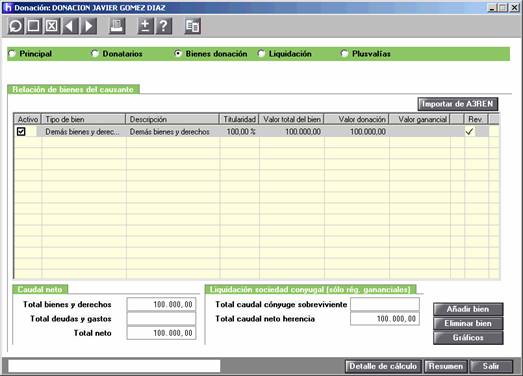This screenshot has height=376, width=523.
Task: Click the printer toolbar icon
Action: (117, 26)
